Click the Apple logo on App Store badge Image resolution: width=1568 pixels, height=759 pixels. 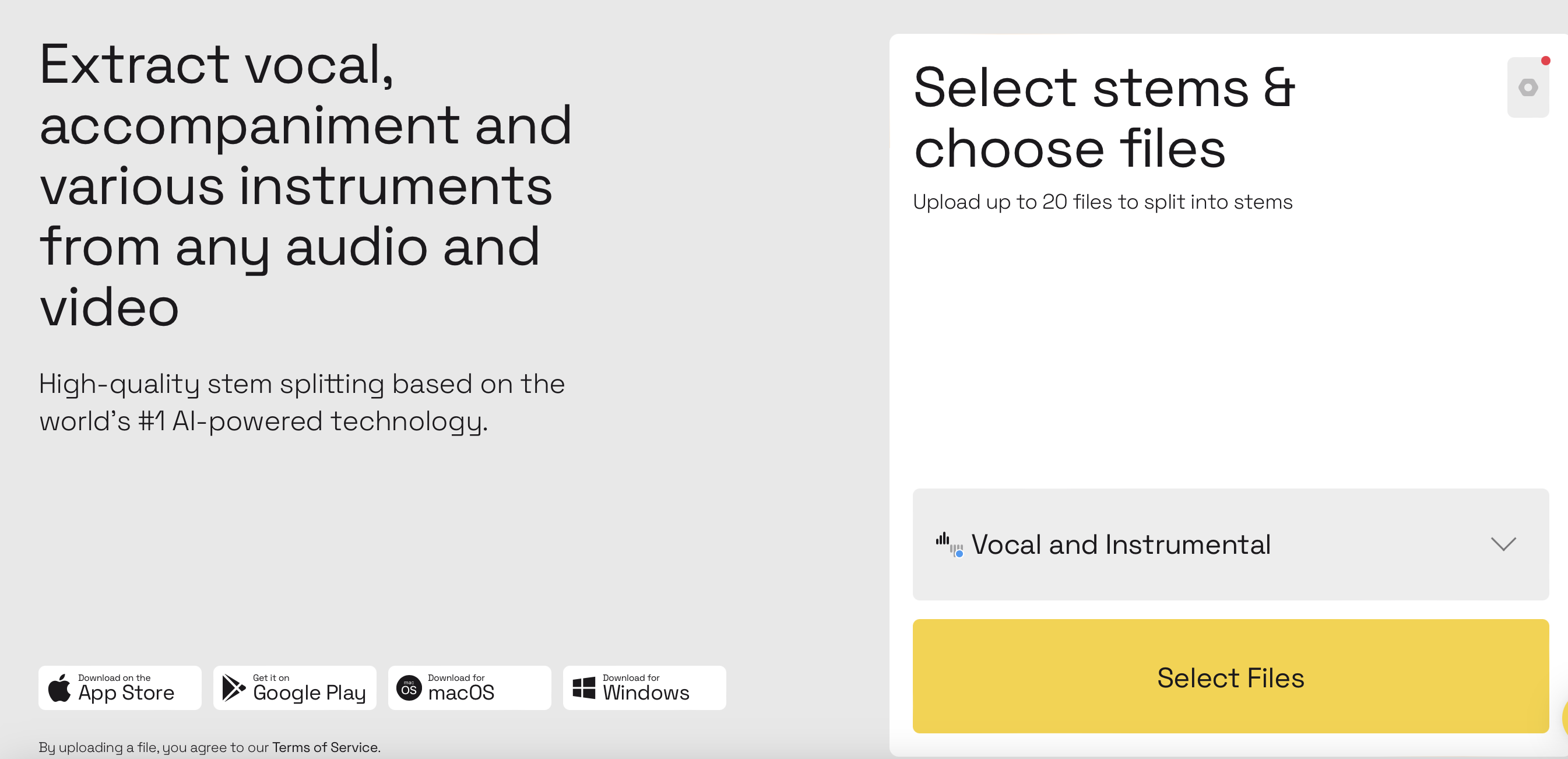pos(59,688)
